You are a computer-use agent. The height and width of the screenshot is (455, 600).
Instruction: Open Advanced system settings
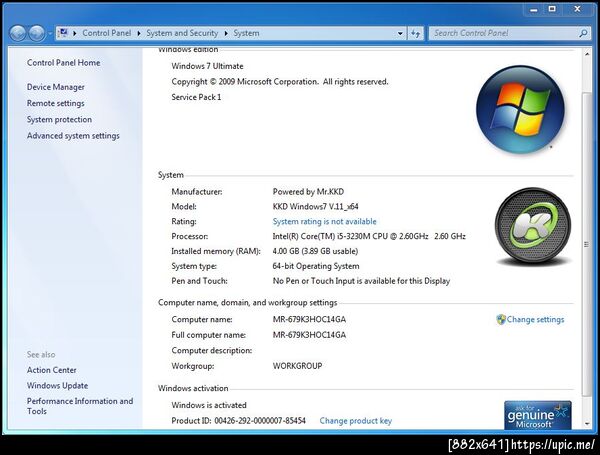(x=73, y=136)
